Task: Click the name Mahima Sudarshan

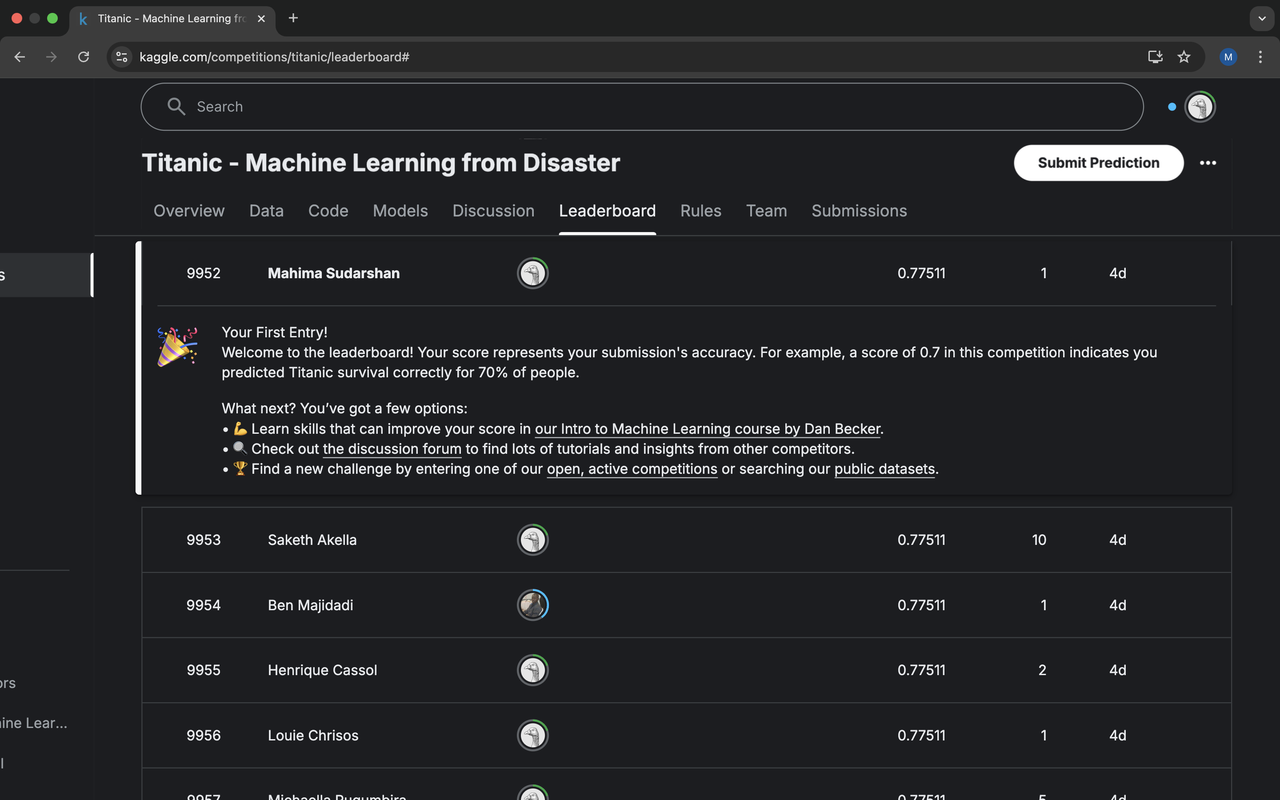Action: (334, 273)
